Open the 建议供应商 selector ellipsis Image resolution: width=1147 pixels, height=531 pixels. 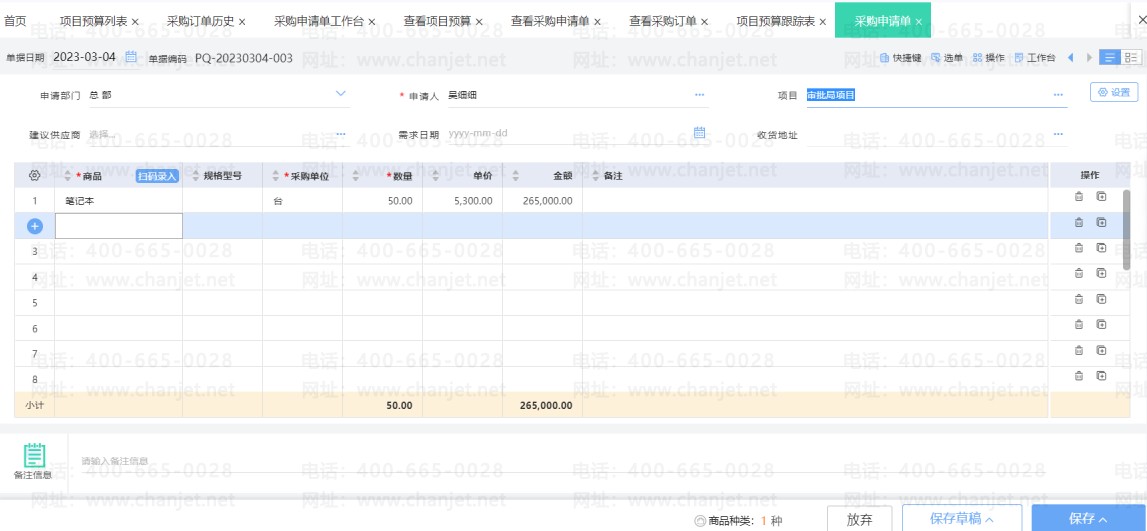[340, 134]
